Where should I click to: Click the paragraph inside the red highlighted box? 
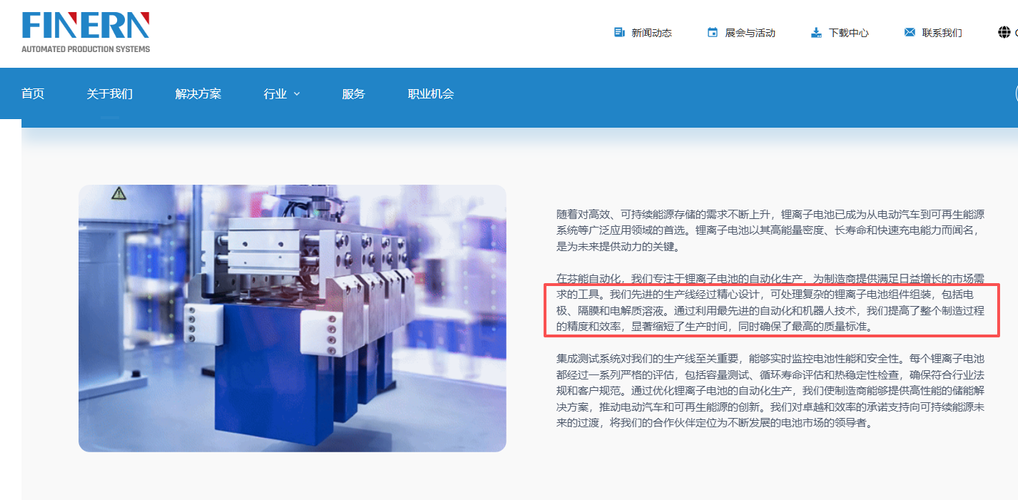tap(771, 310)
